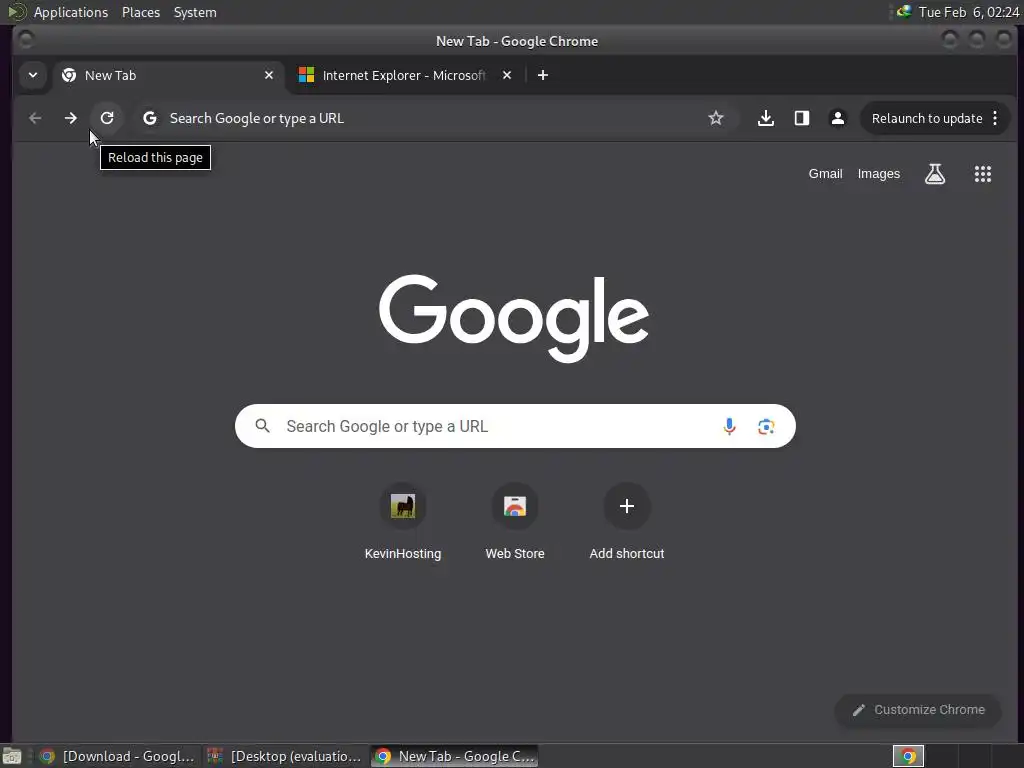The image size is (1024, 768).
Task: Close the New Tab tab
Action: point(268,75)
